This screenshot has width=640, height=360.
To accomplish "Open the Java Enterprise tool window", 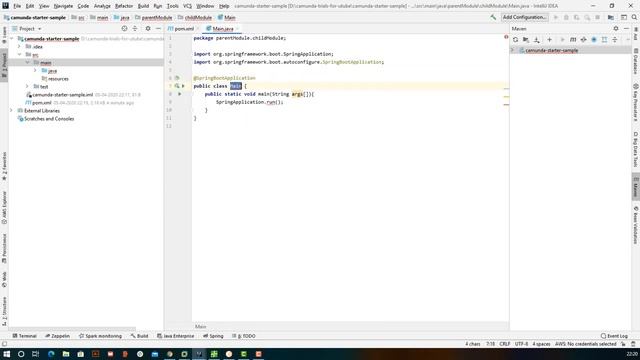I will (x=176, y=336).
